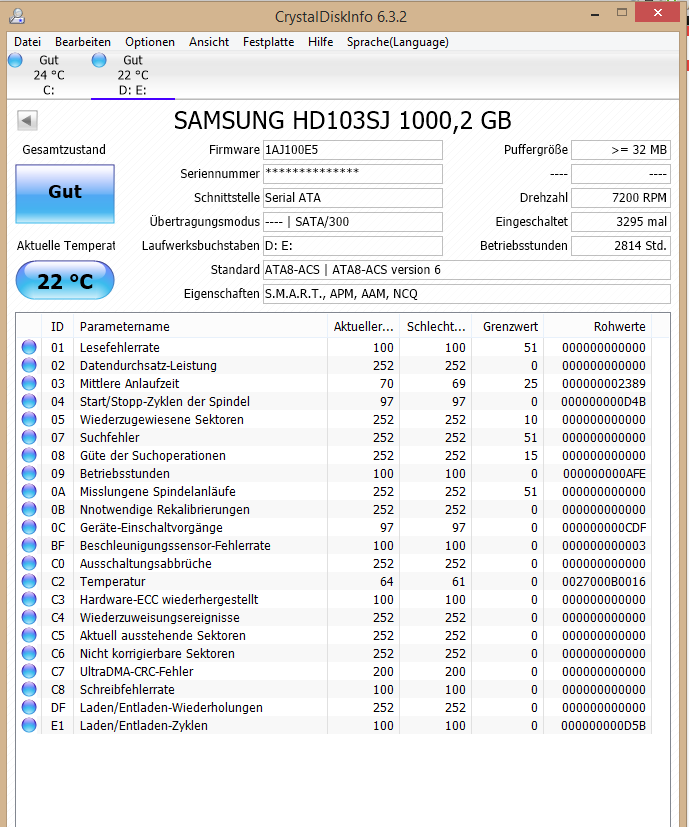Click status icon for Nicht korrigierbare Sektoren
The image size is (689, 827).
coord(29,653)
